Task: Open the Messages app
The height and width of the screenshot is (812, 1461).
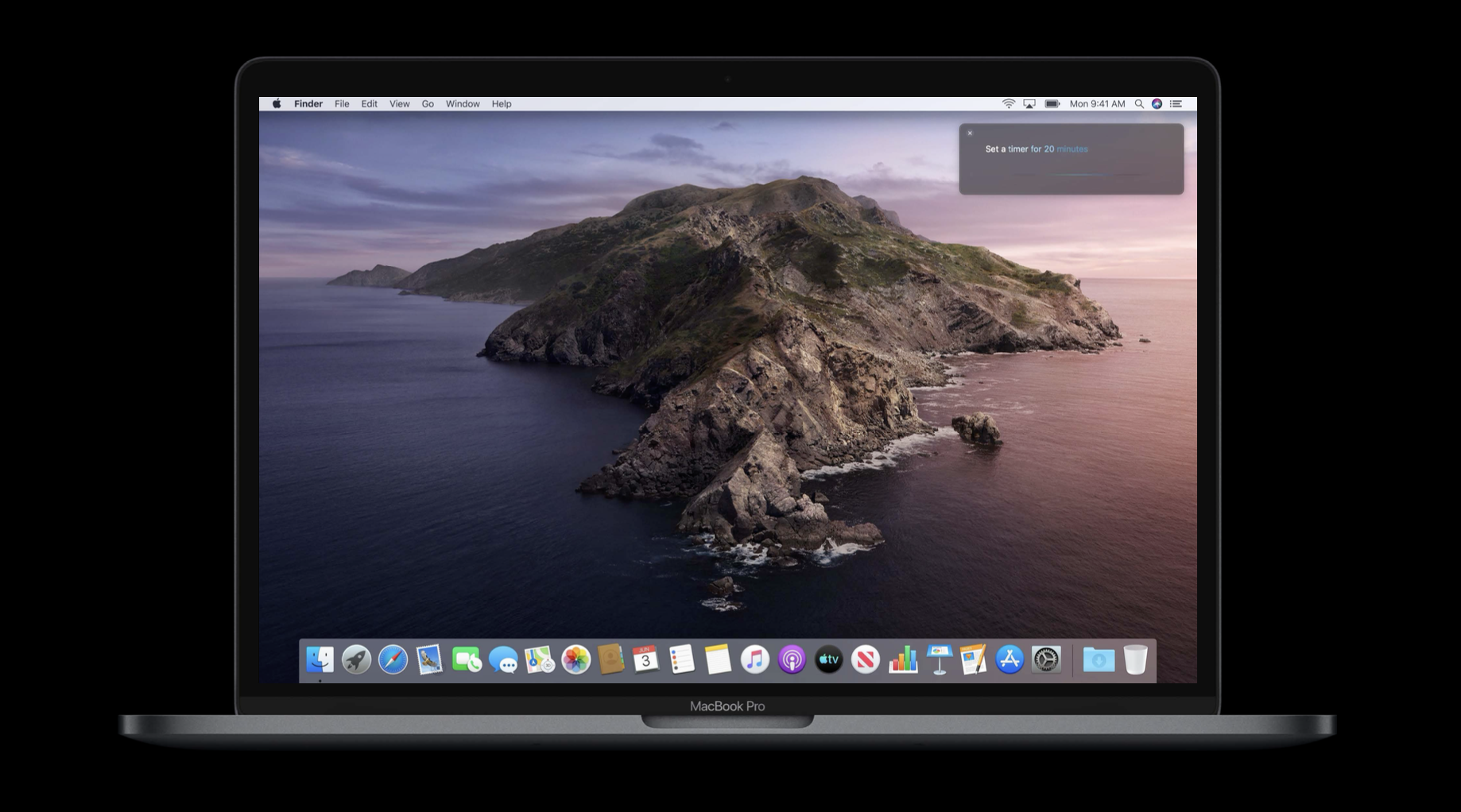Action: coord(503,659)
